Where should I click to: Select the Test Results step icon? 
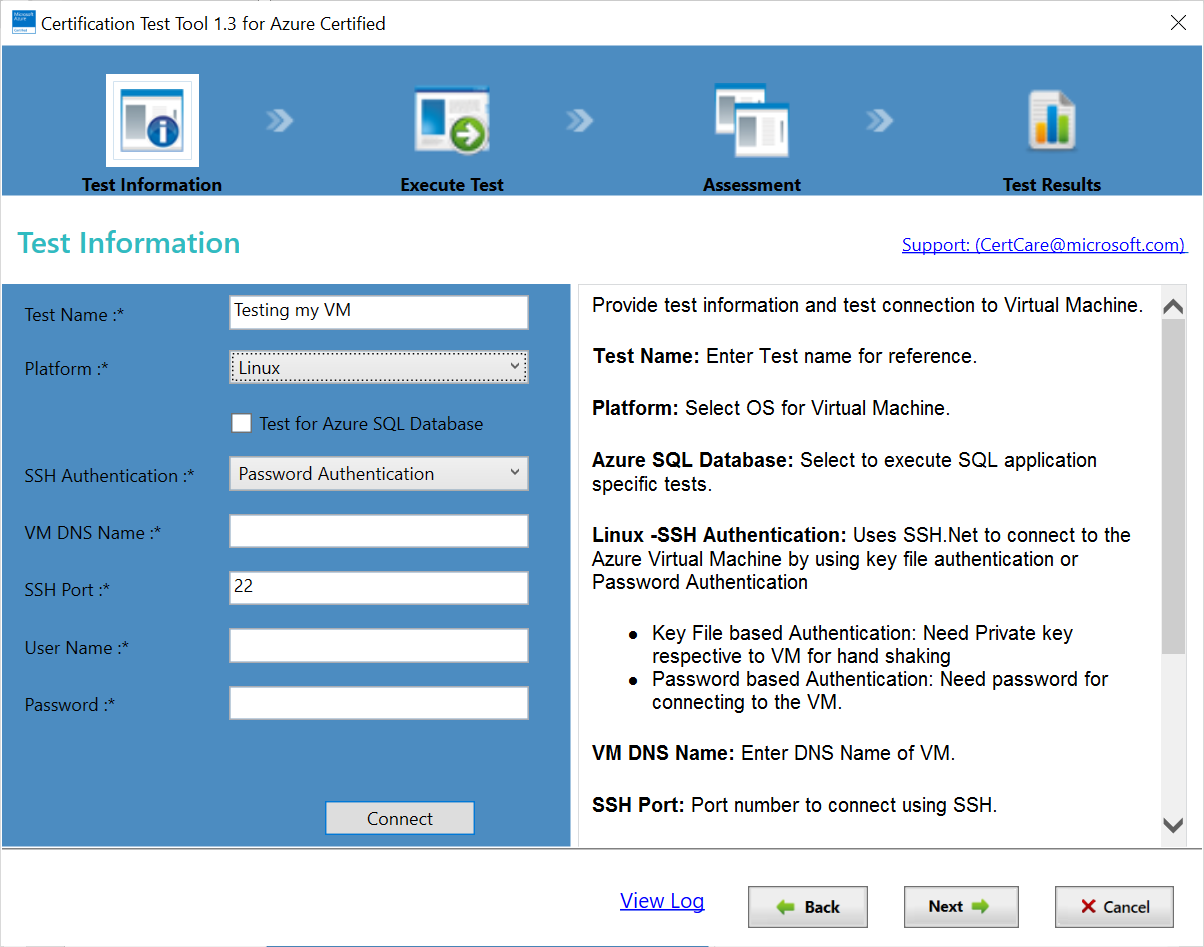click(x=1052, y=120)
